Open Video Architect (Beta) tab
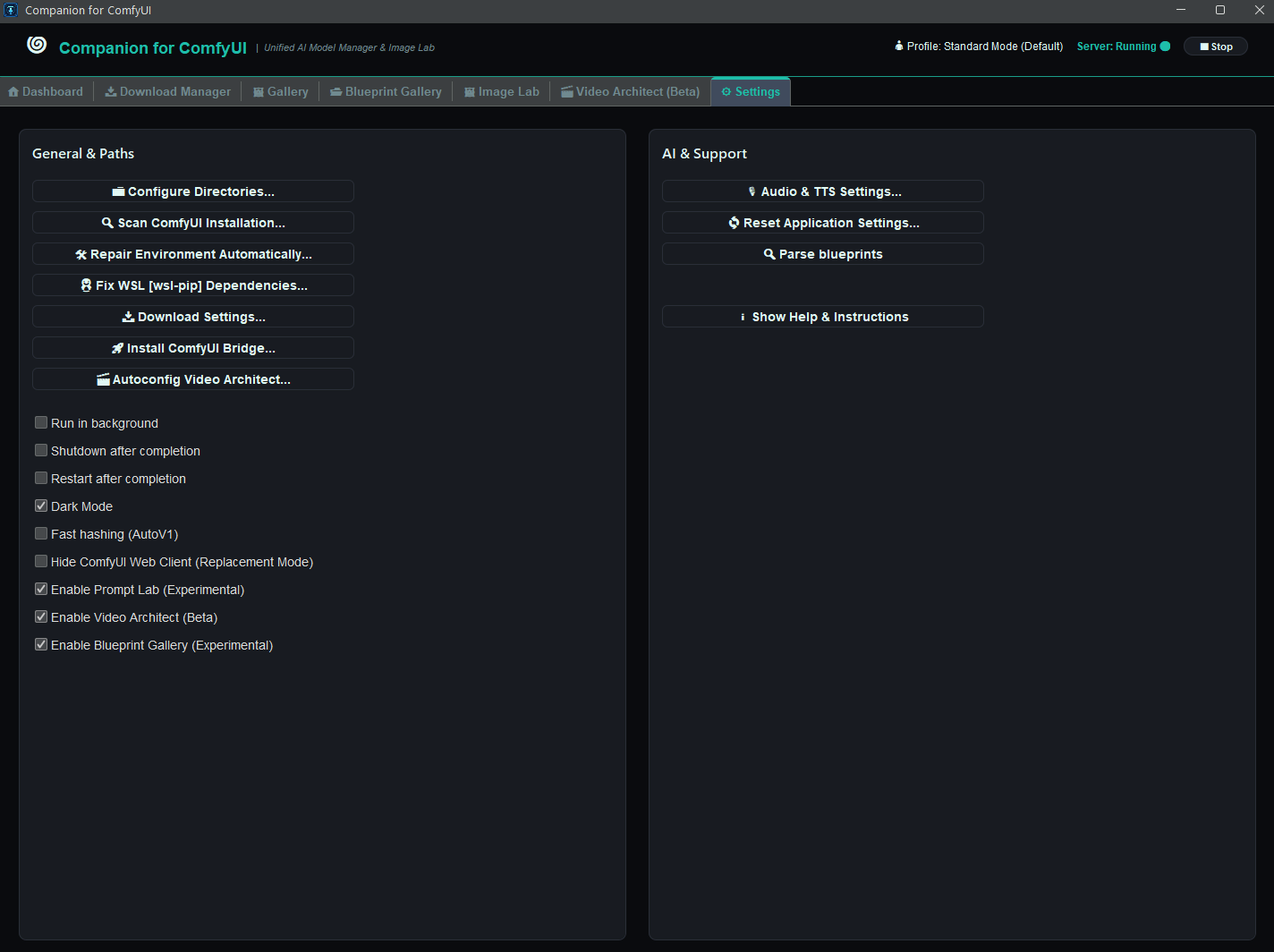 click(x=631, y=91)
